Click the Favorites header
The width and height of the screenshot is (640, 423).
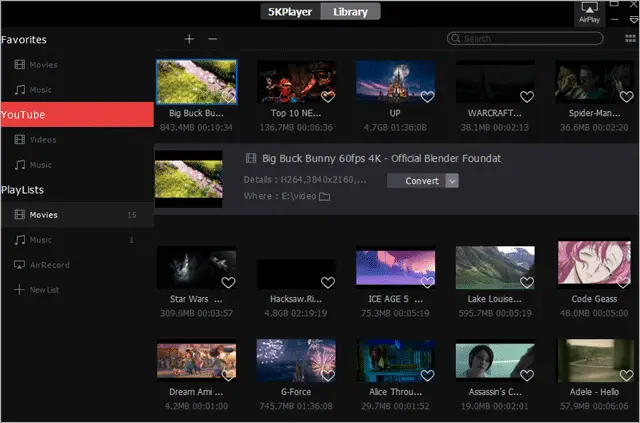[24, 40]
